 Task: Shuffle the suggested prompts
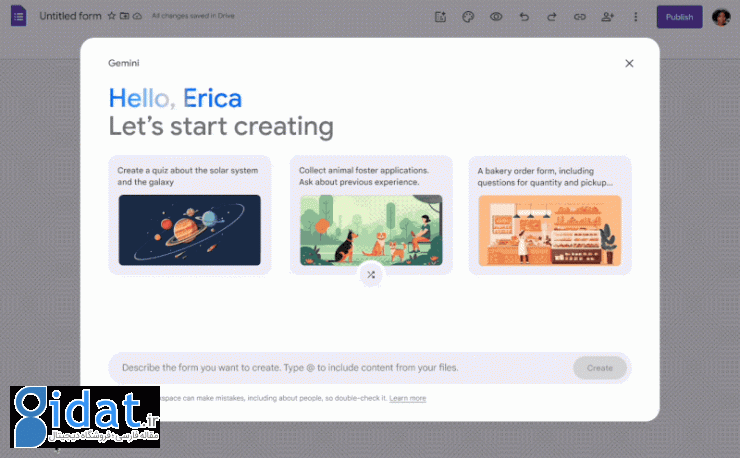(371, 274)
